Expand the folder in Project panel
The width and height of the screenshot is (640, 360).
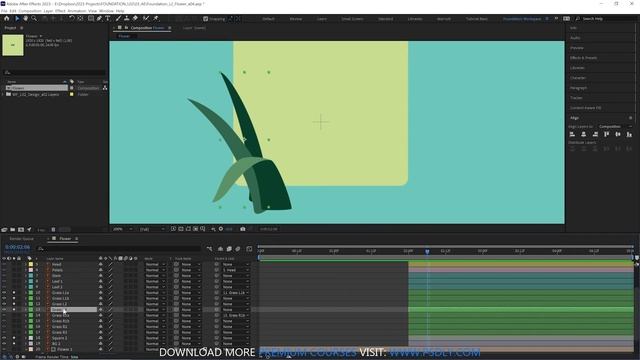pyautogui.click(x=3, y=94)
